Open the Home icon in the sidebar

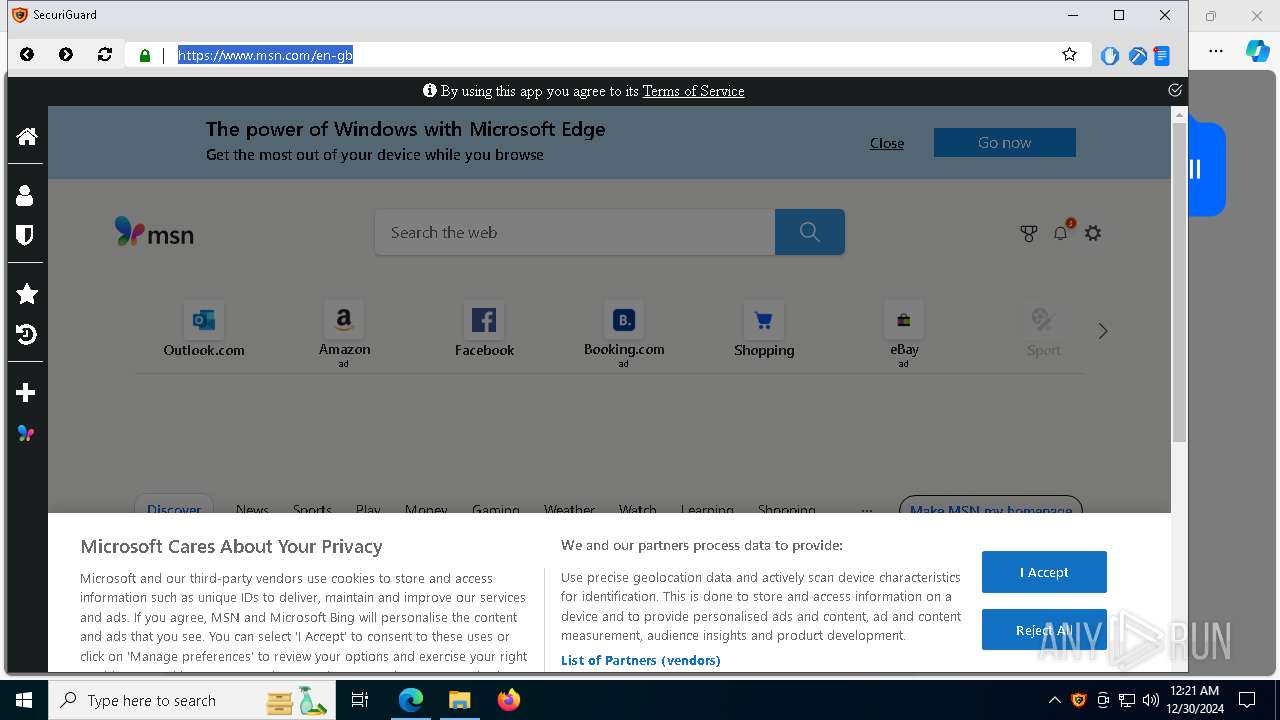pyautogui.click(x=27, y=136)
